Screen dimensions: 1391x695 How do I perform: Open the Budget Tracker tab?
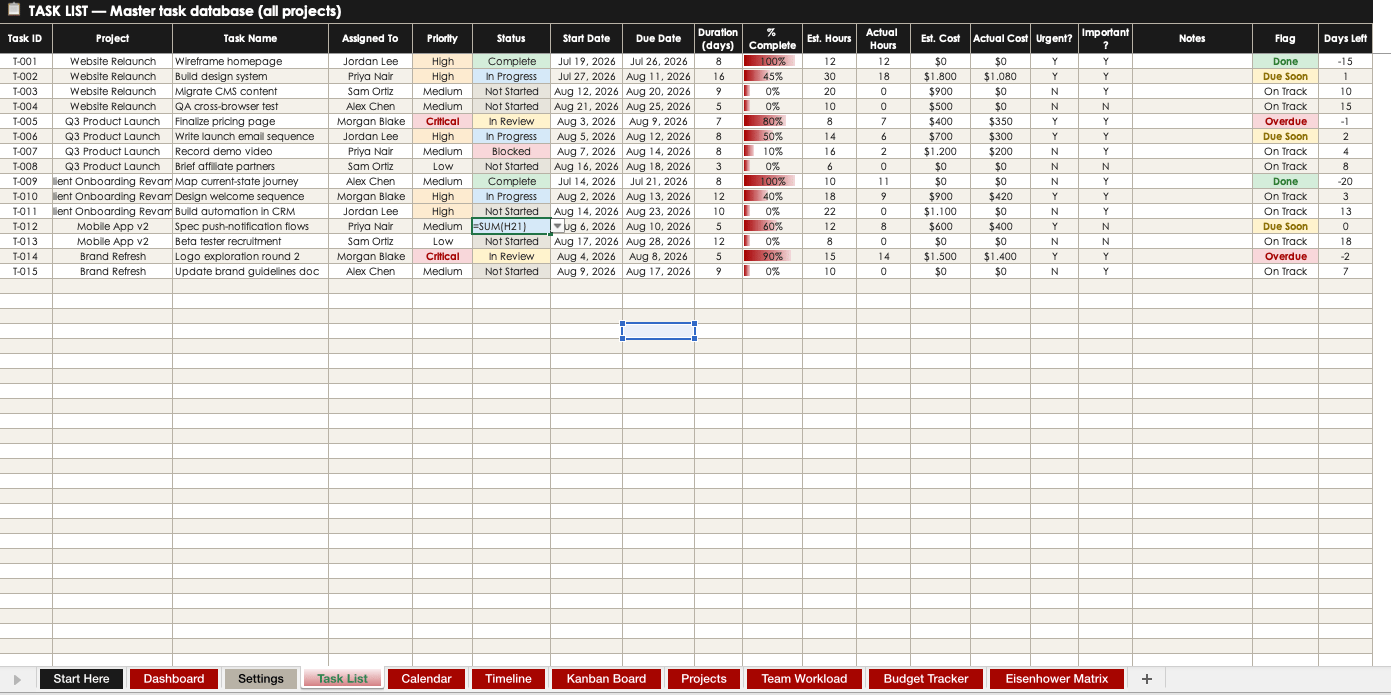tap(926, 679)
